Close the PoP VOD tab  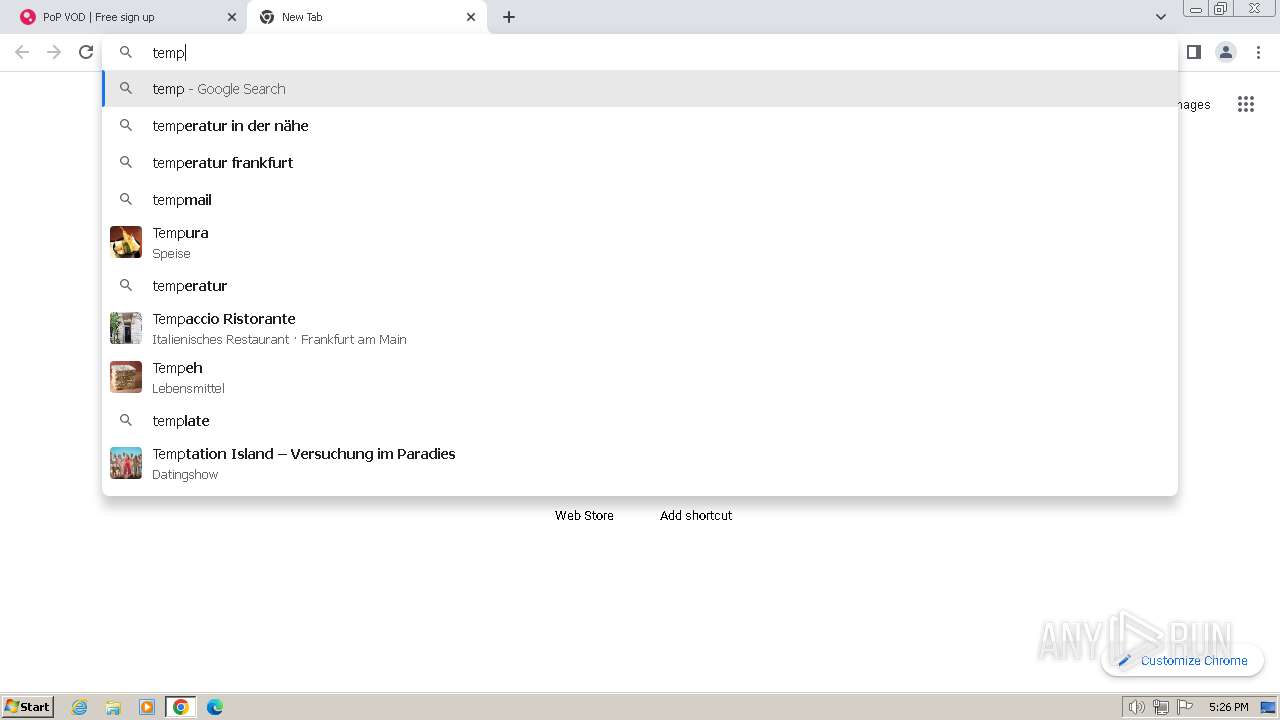[232, 17]
